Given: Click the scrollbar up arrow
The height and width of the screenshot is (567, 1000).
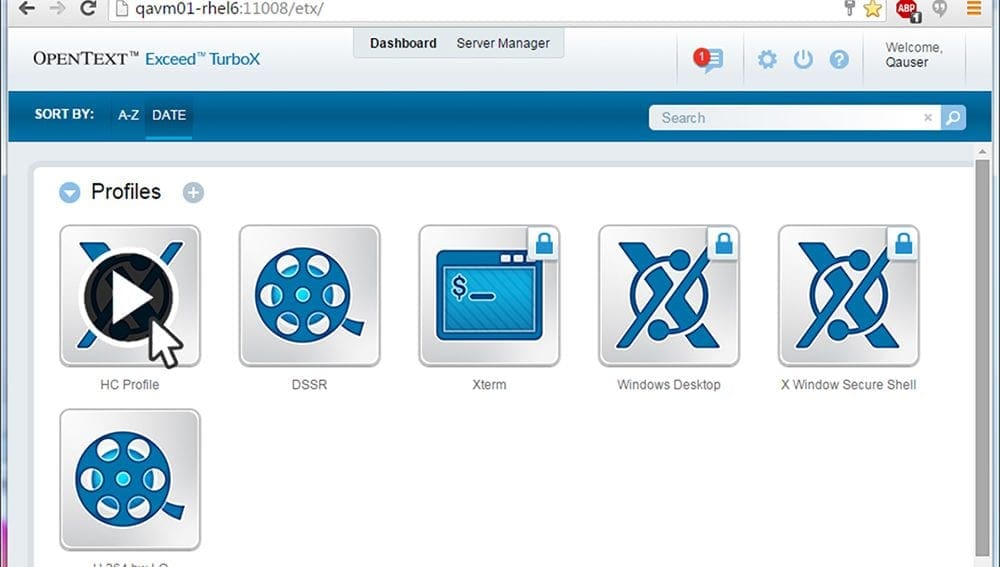Looking at the screenshot, I should coord(983,152).
